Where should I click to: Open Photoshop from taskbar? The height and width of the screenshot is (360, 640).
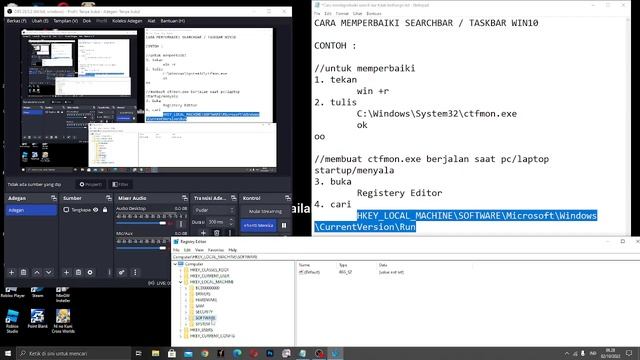270,353
